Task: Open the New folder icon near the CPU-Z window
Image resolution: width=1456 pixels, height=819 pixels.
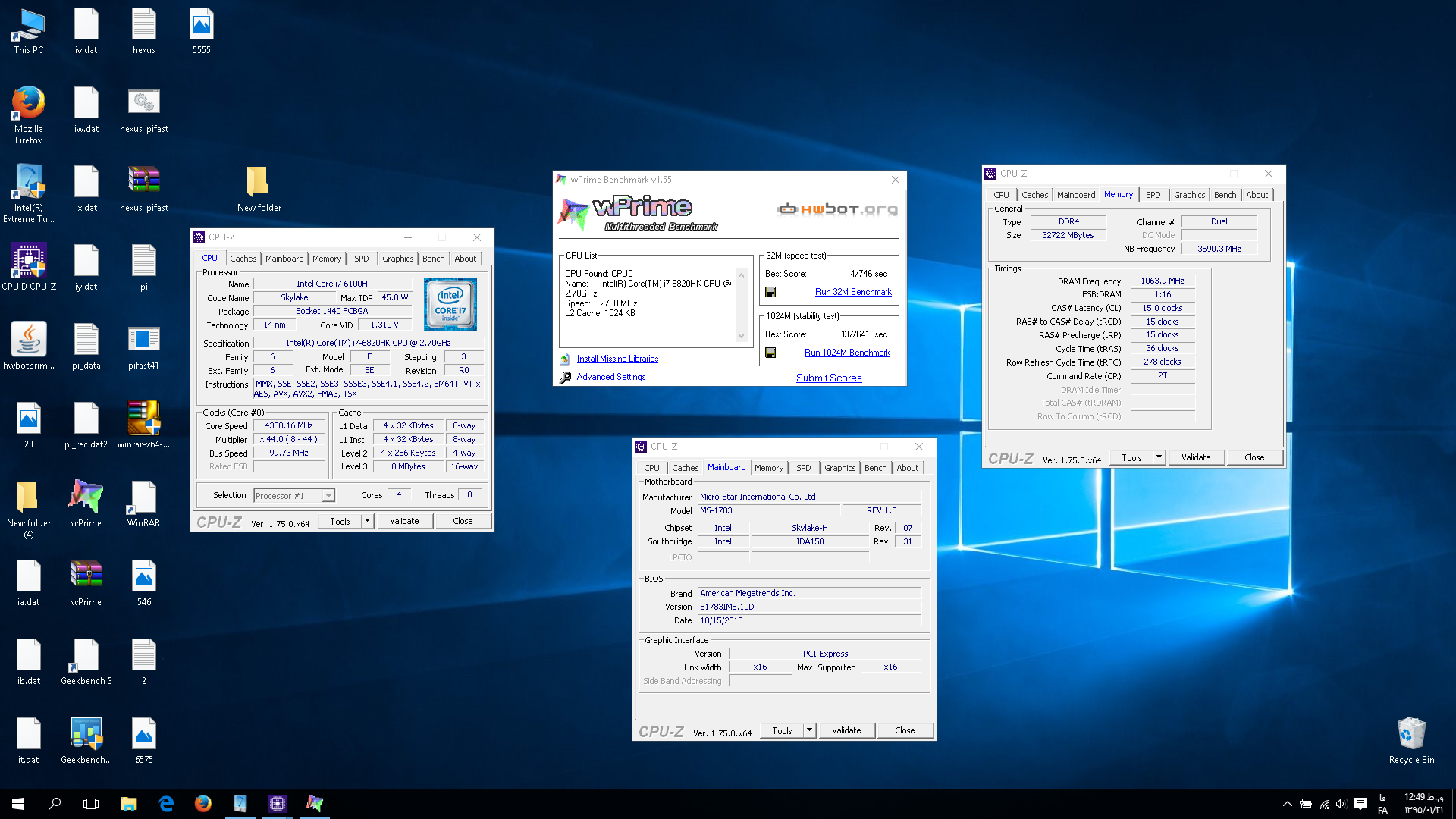Action: 259,188
